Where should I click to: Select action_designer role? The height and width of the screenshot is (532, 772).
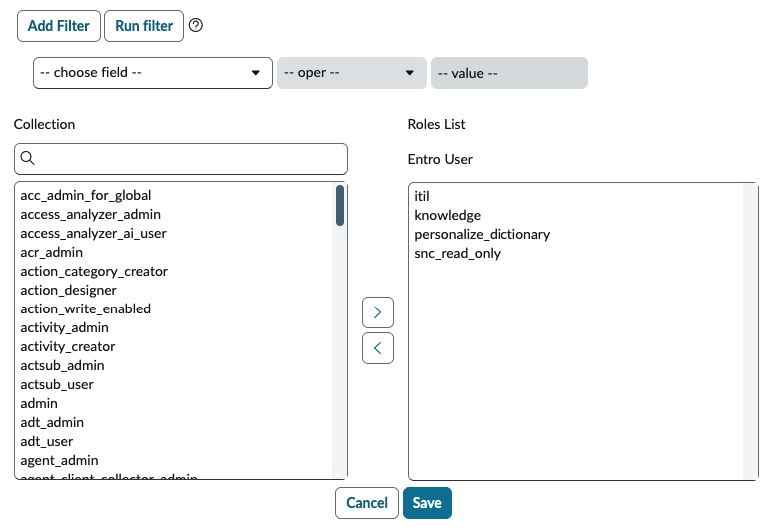point(68,290)
